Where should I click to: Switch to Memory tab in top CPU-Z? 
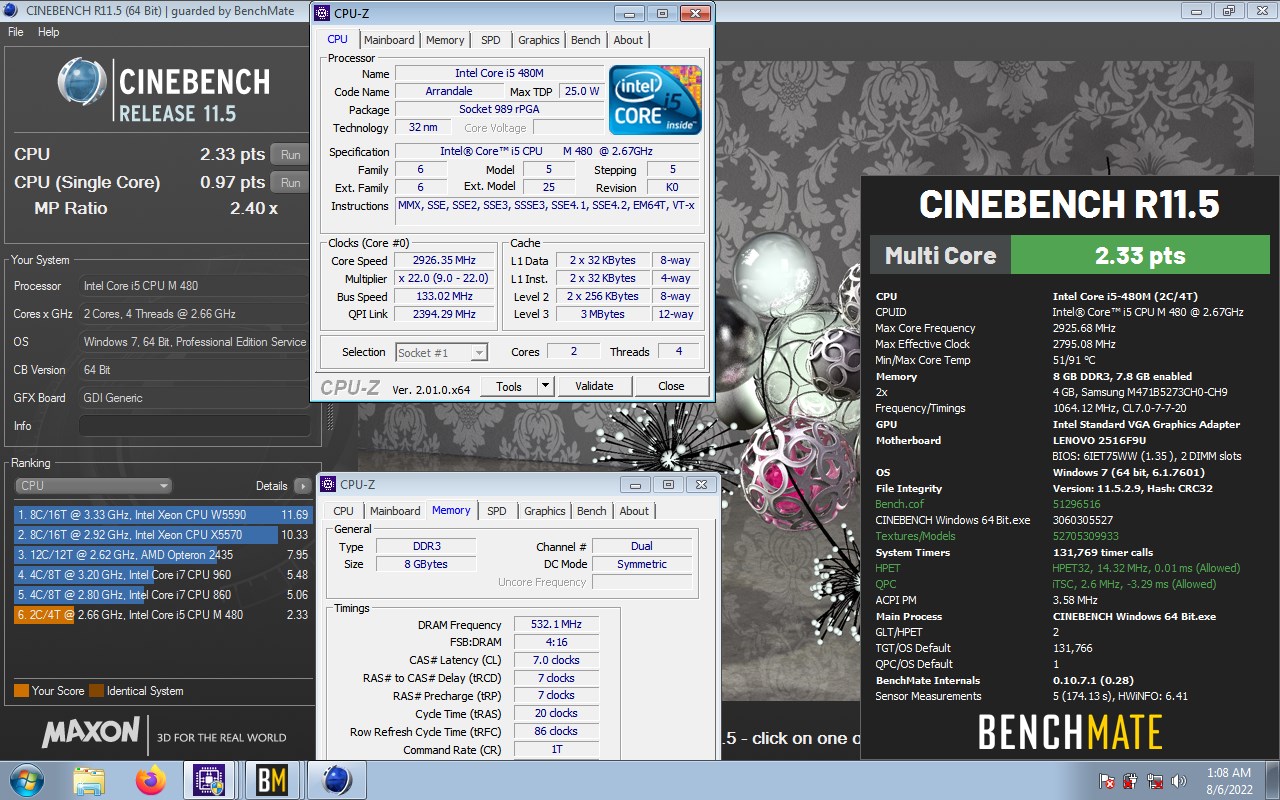(445, 40)
